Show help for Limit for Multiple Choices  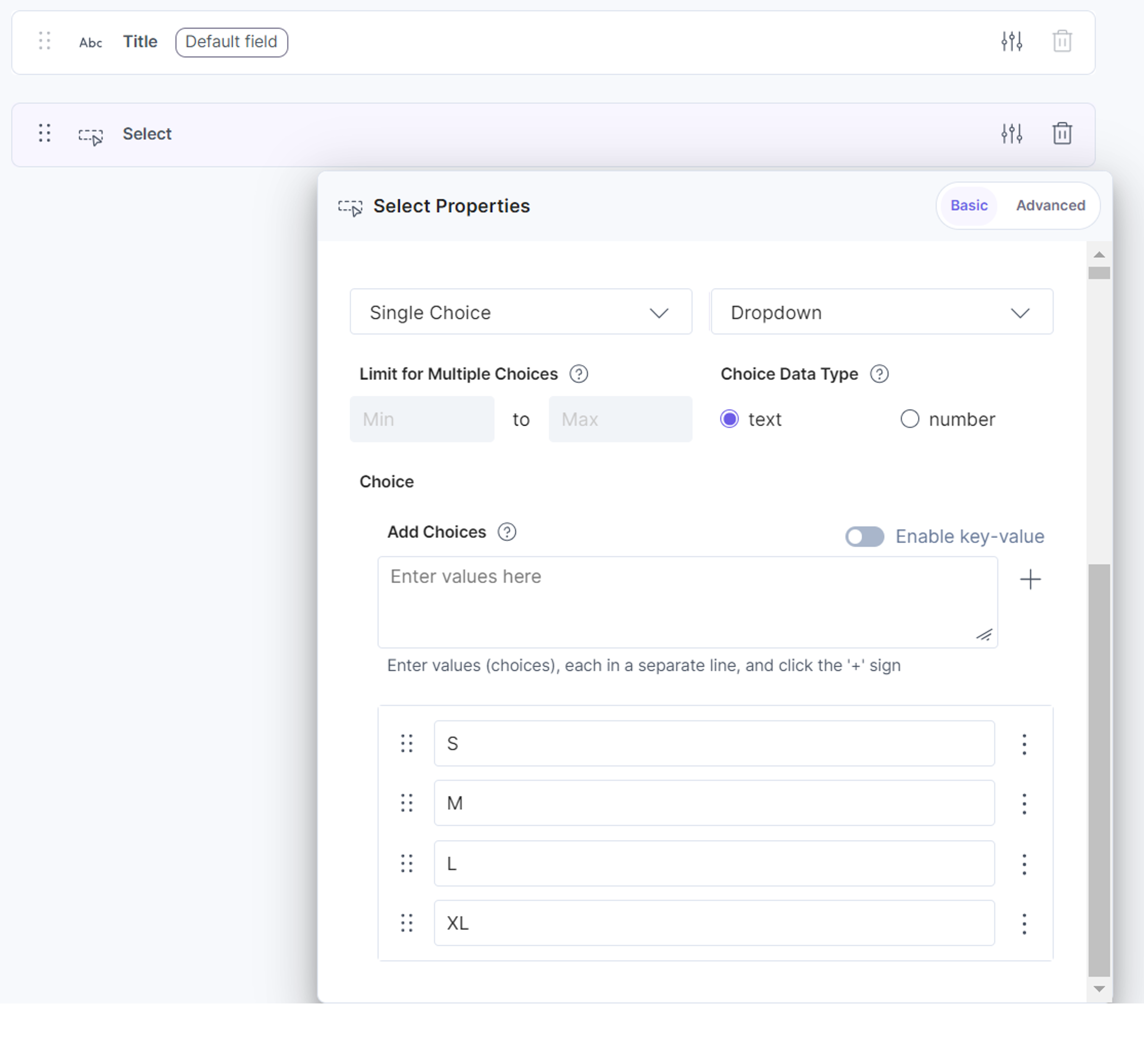pos(578,374)
